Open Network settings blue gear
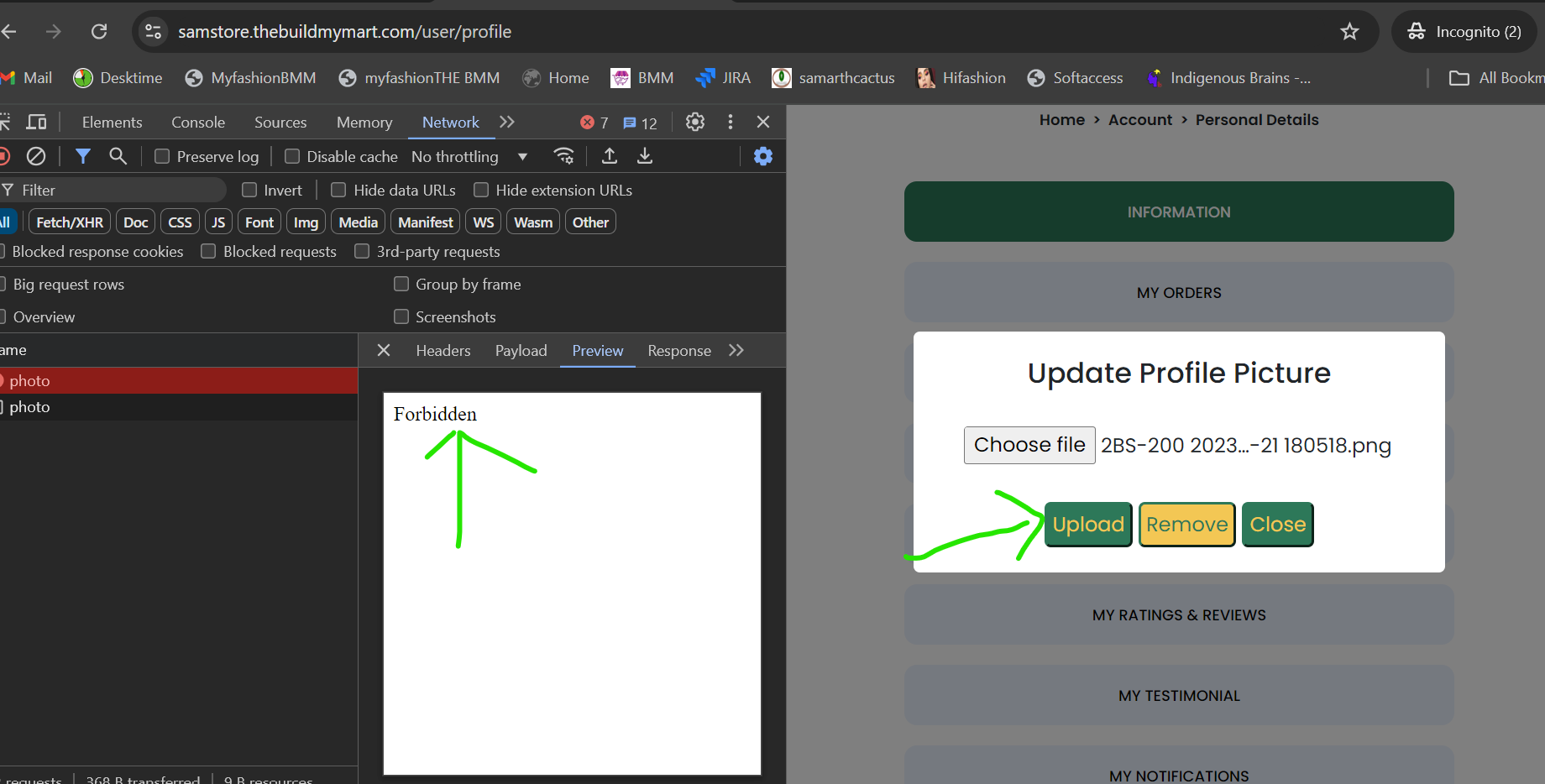Image resolution: width=1545 pixels, height=784 pixels. 763,156
